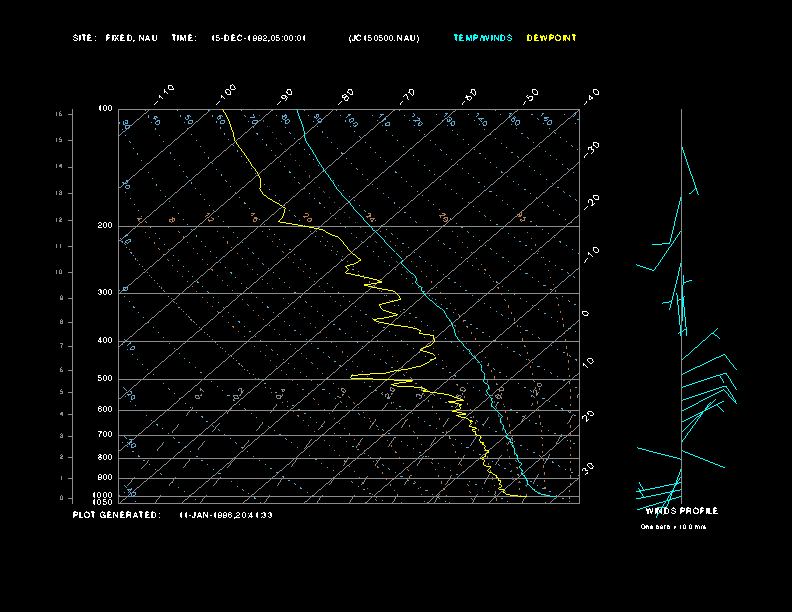This screenshot has height=612, width=792.
Task: Click the 600 pressure level label
Action: coord(104,410)
